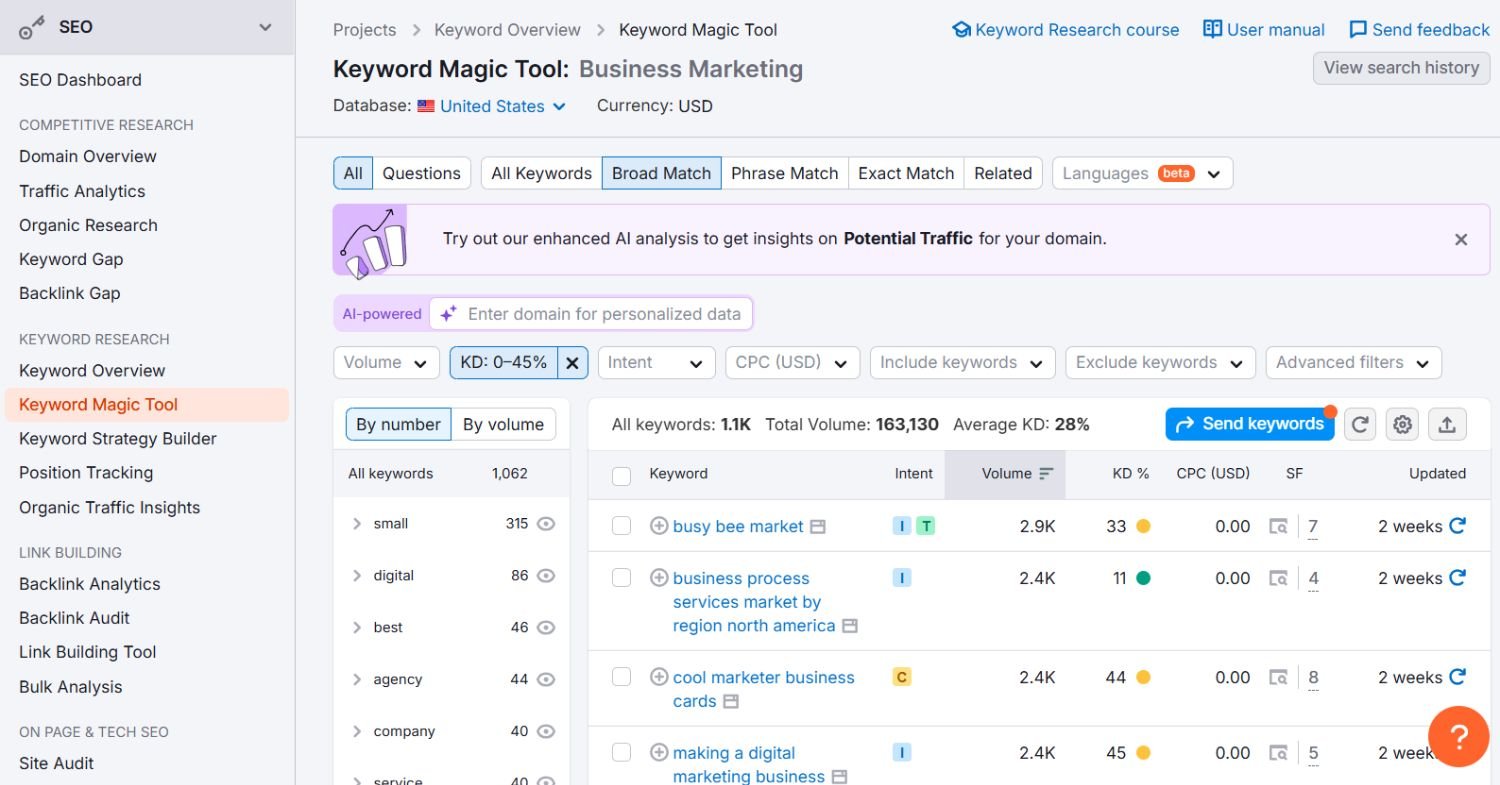Viewport: 1500px width, 785px height.
Task: Select the Phrase Match tab
Action: tap(784, 173)
